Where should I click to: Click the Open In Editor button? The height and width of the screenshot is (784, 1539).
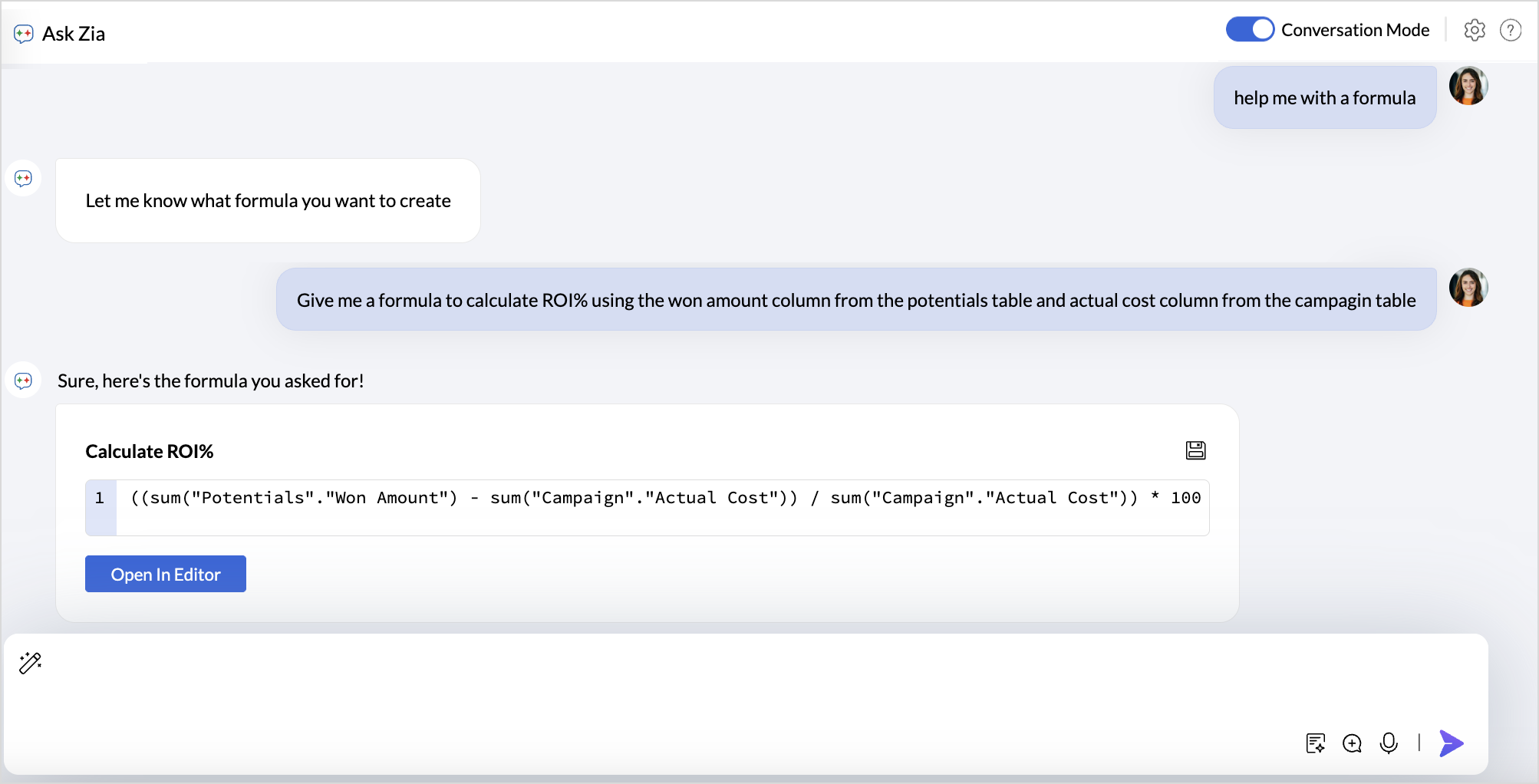tap(166, 574)
